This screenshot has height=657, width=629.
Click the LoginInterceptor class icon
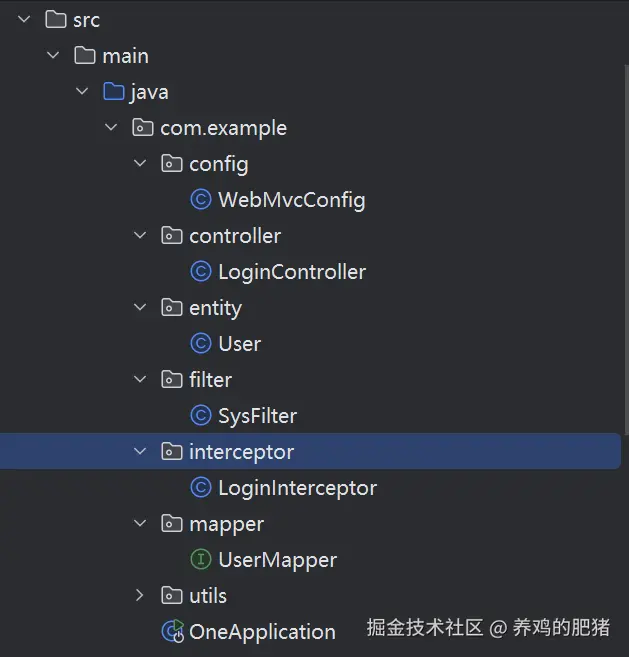coord(200,488)
